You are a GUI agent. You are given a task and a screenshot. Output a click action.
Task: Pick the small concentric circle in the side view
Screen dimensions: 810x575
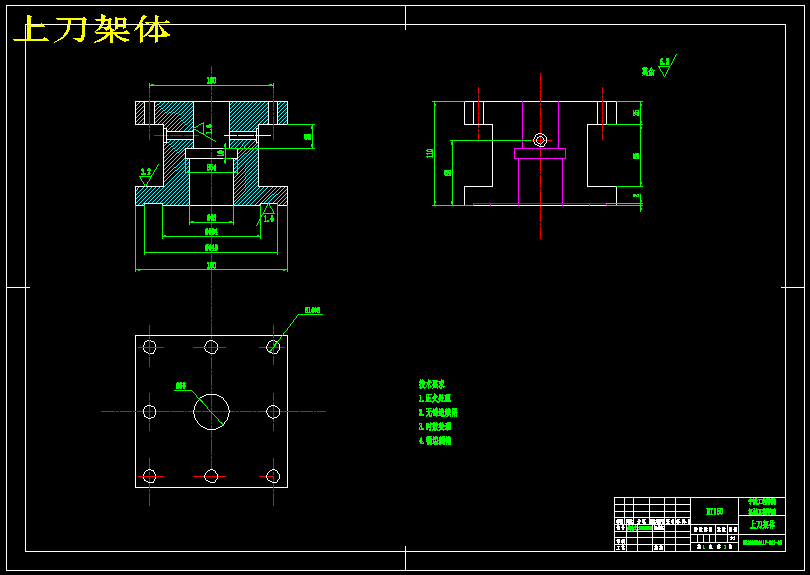tap(540, 140)
